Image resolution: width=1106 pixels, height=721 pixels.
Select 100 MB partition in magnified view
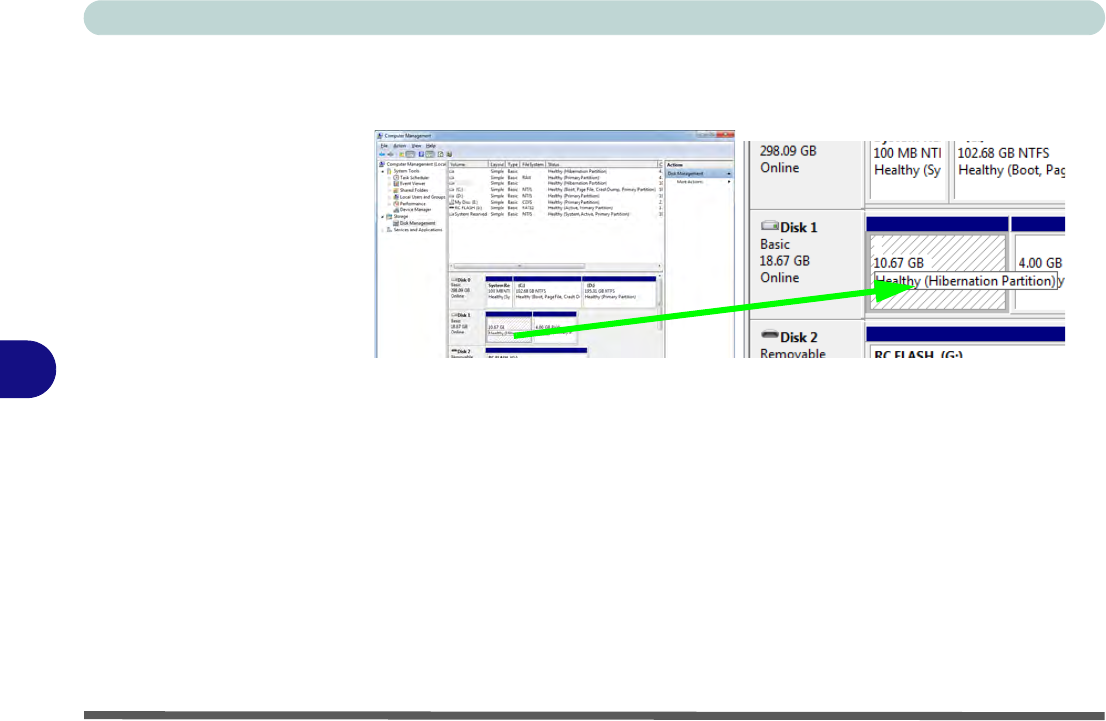tap(908, 169)
